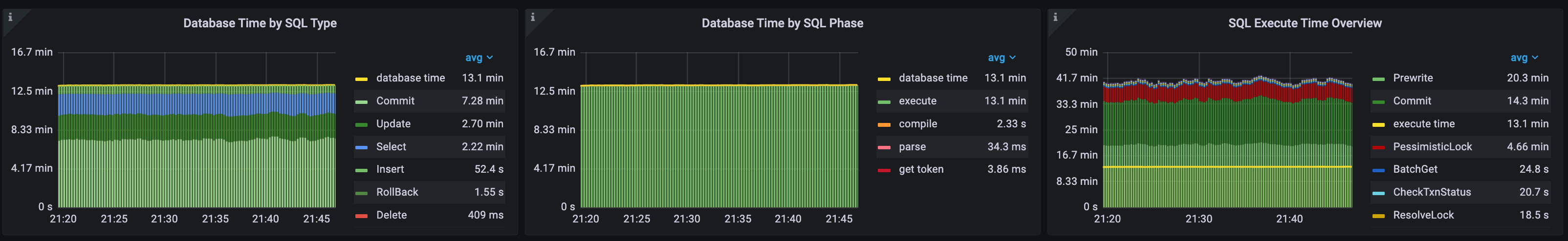Toggle the PessimisticLock series in legend
Viewport: 1568px width, 241px height.
[1432, 146]
